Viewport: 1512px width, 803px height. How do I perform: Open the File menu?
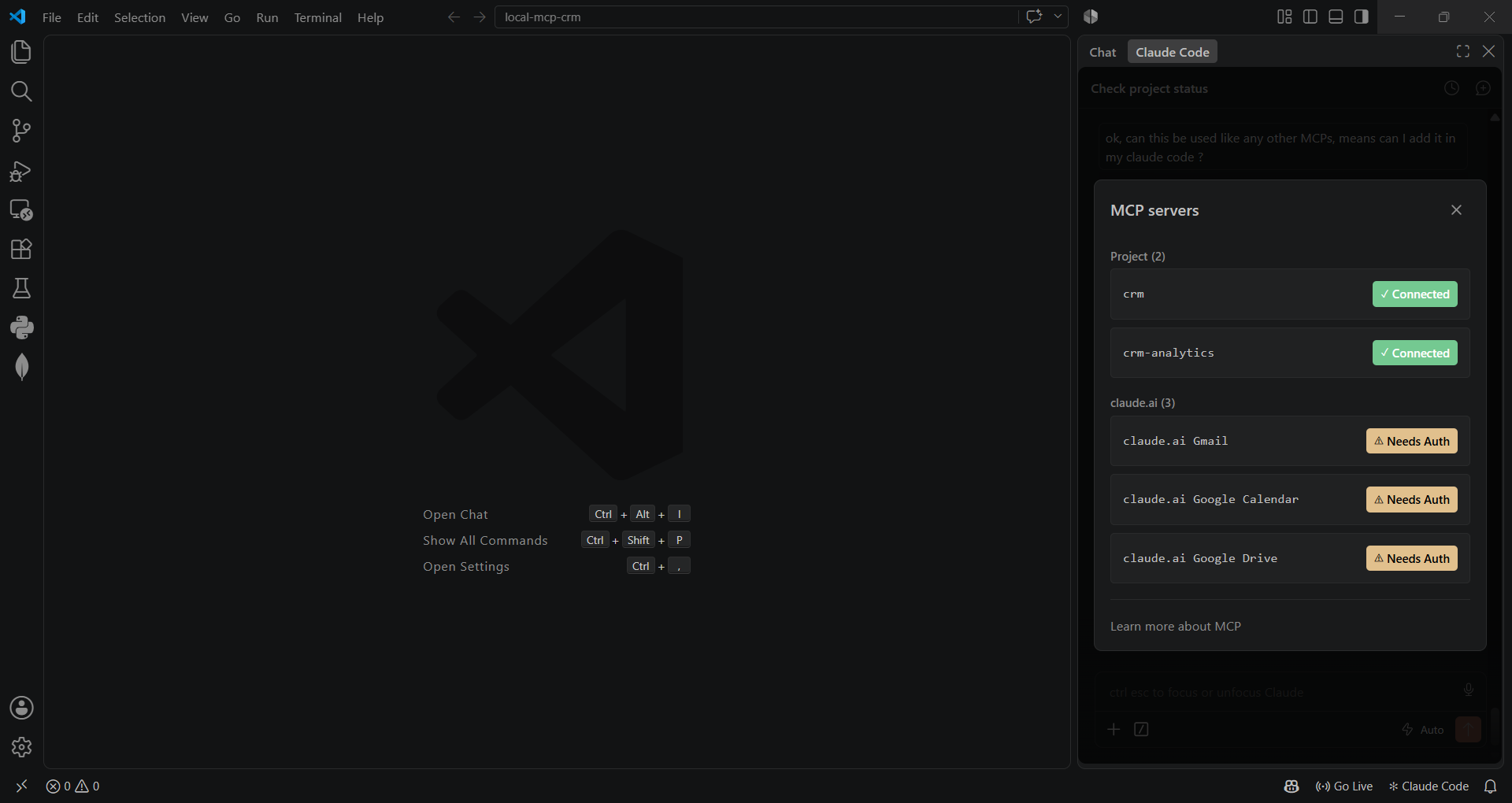pos(52,17)
